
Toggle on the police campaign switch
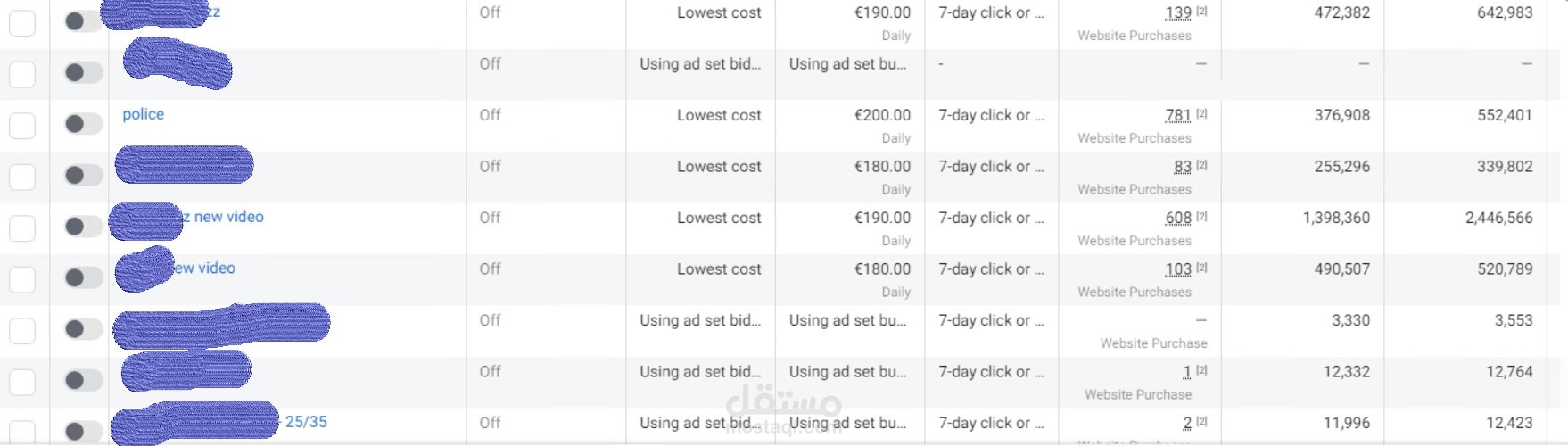click(83, 124)
